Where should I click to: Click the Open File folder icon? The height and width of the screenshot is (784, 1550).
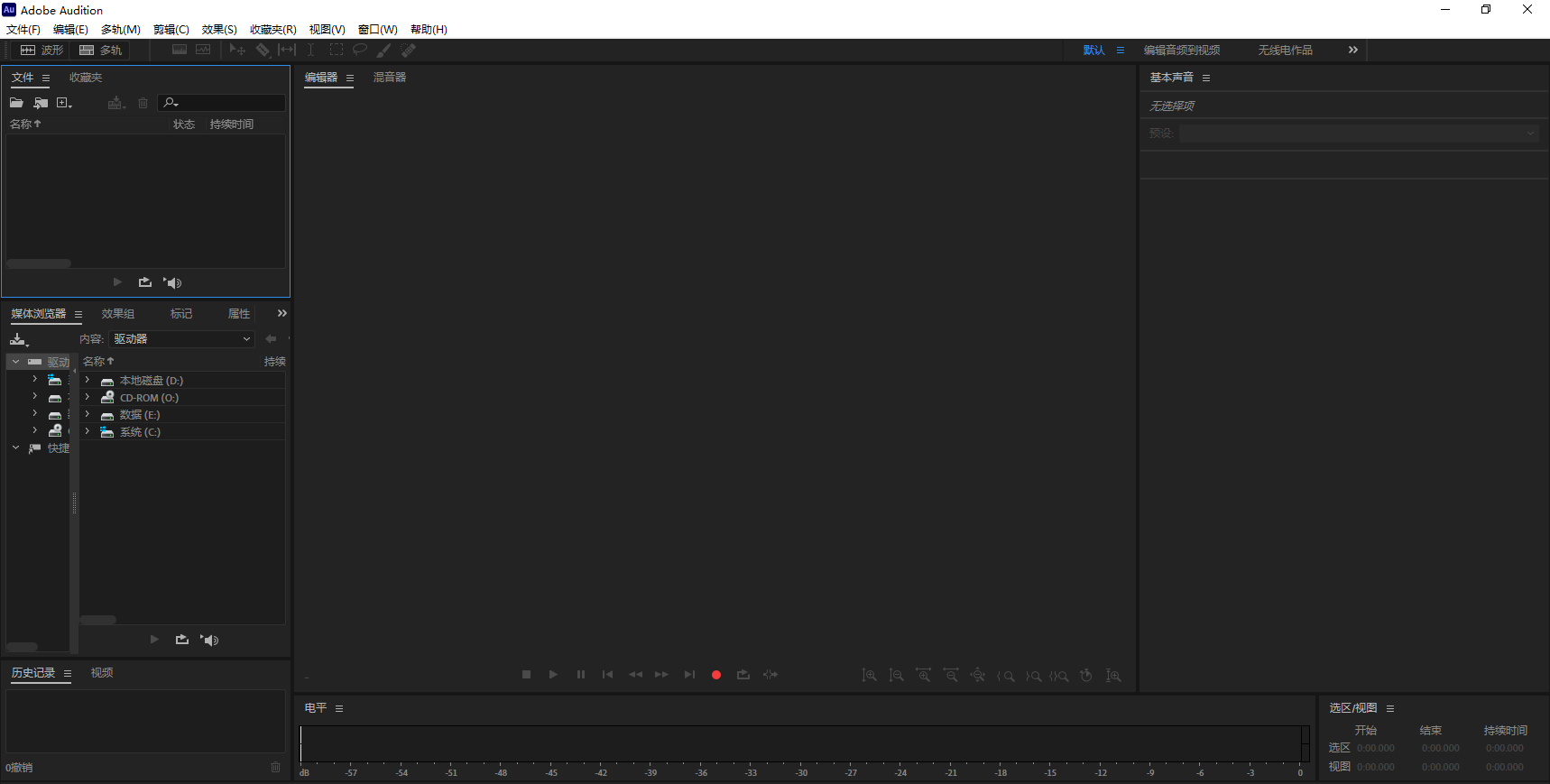(x=16, y=103)
